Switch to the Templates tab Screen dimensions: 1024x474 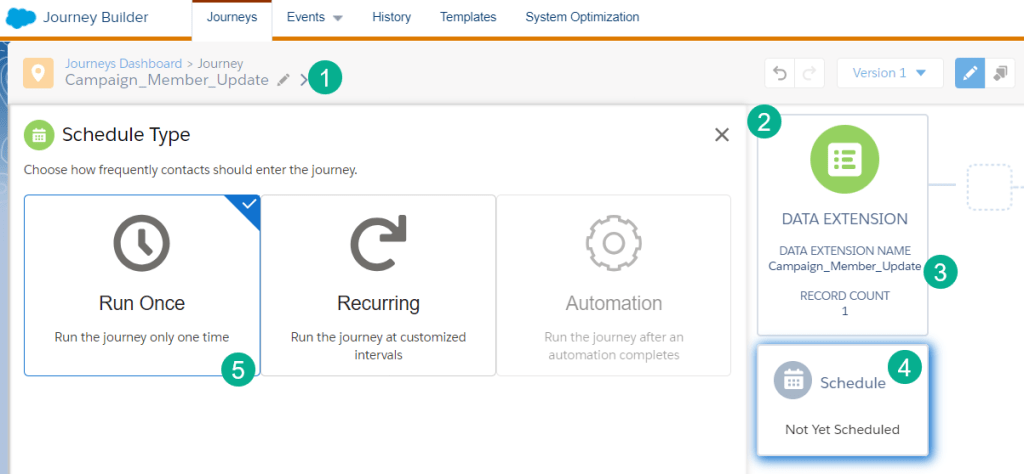[468, 17]
